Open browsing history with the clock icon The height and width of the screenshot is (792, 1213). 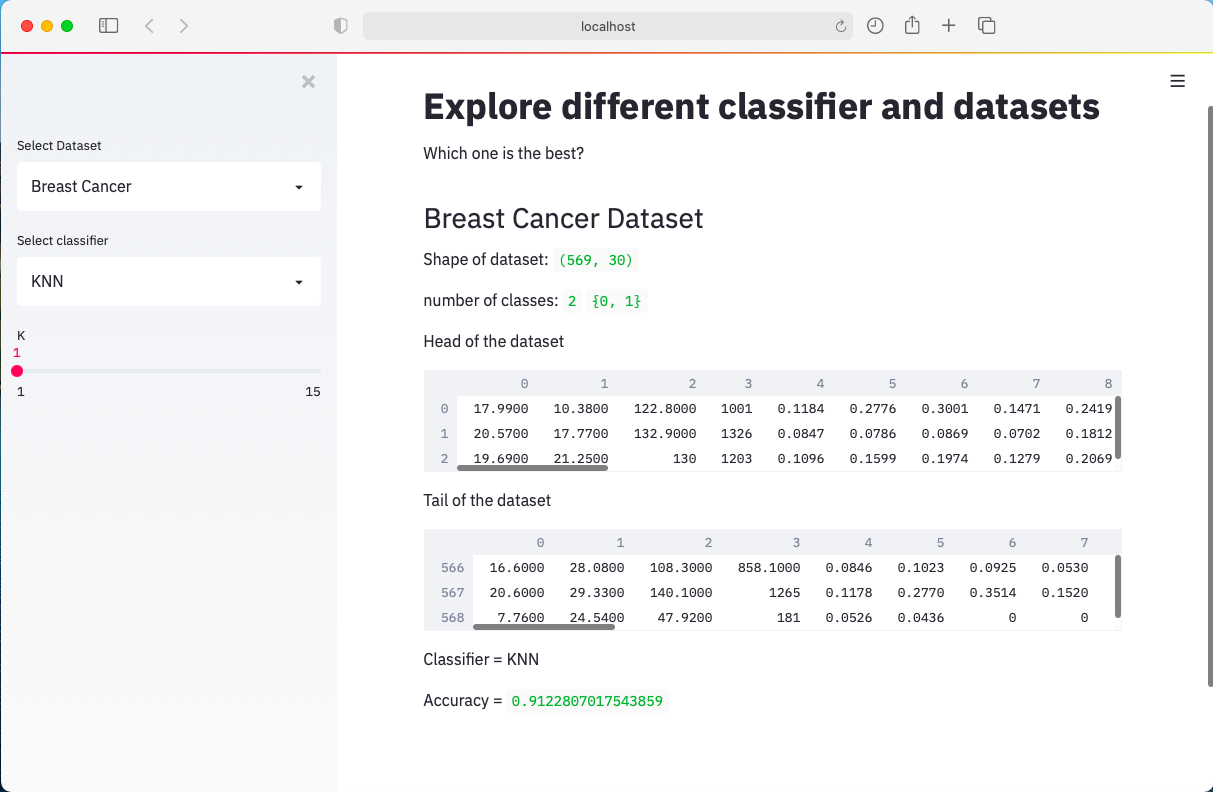point(875,25)
